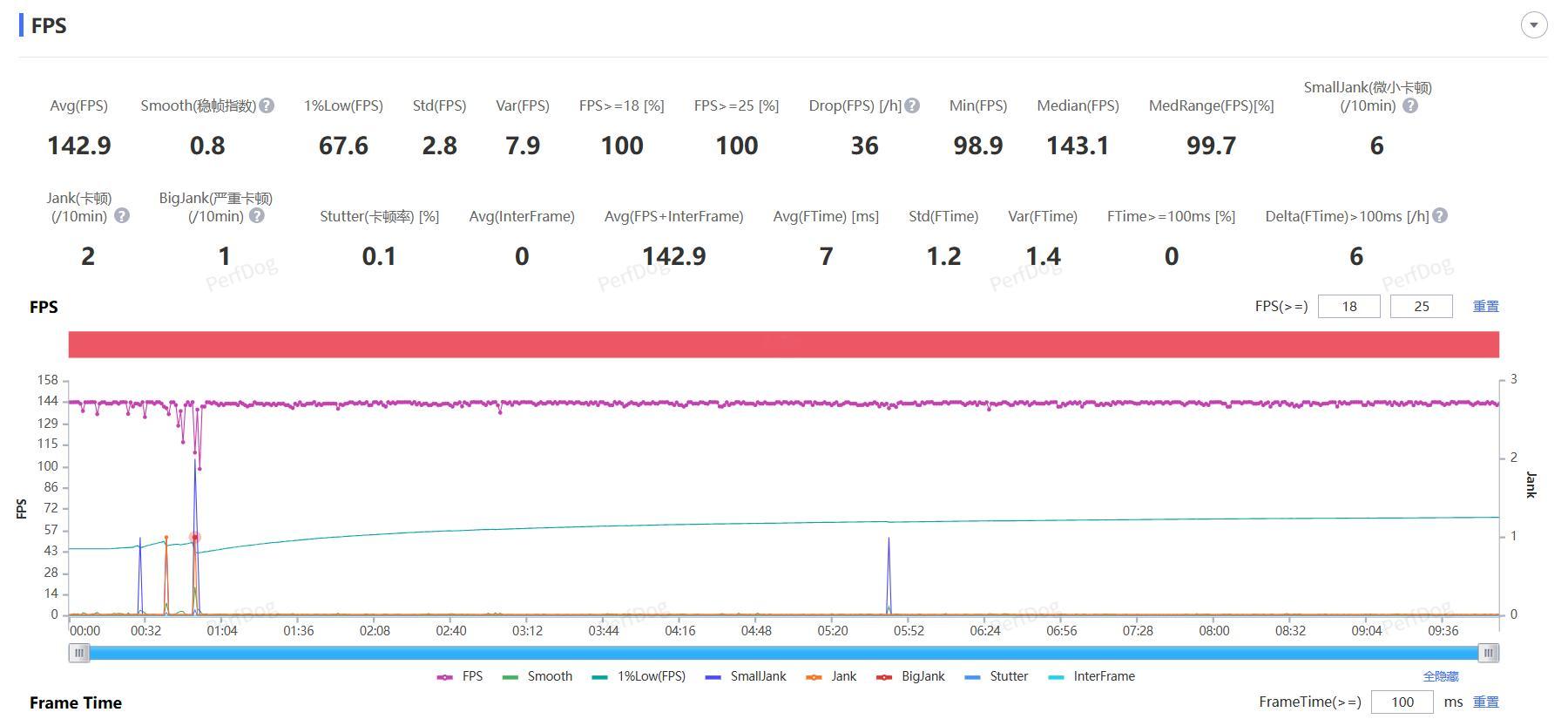Screen dimensions: 1568x719
Task: Toggle the FPS series in the legend
Action: tap(460, 676)
